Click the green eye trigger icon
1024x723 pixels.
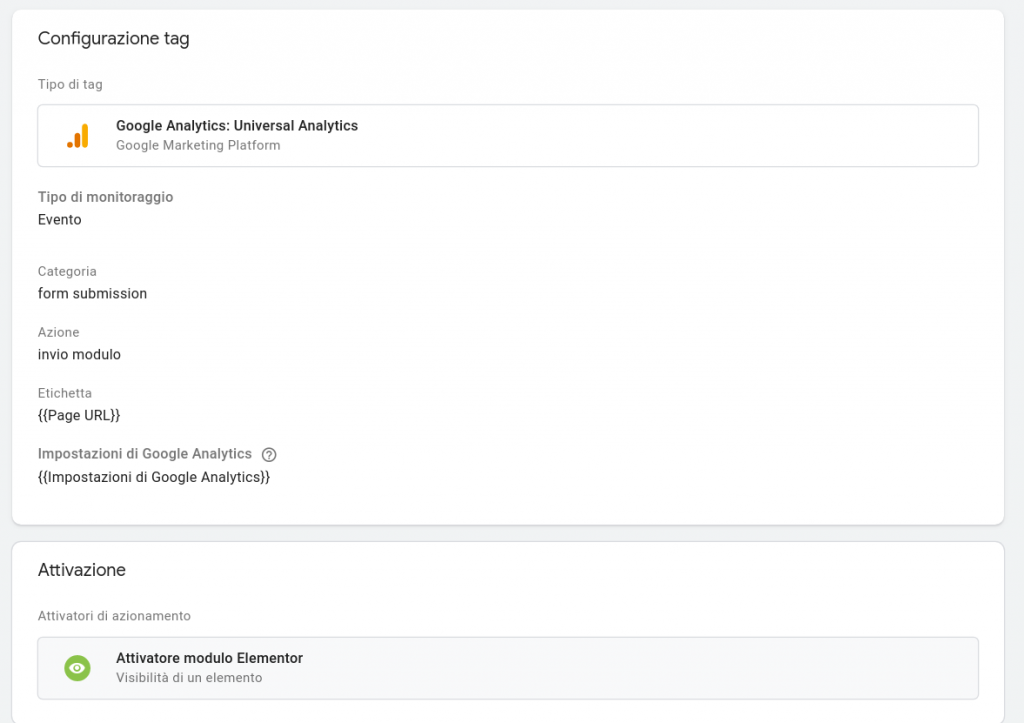tap(77, 668)
